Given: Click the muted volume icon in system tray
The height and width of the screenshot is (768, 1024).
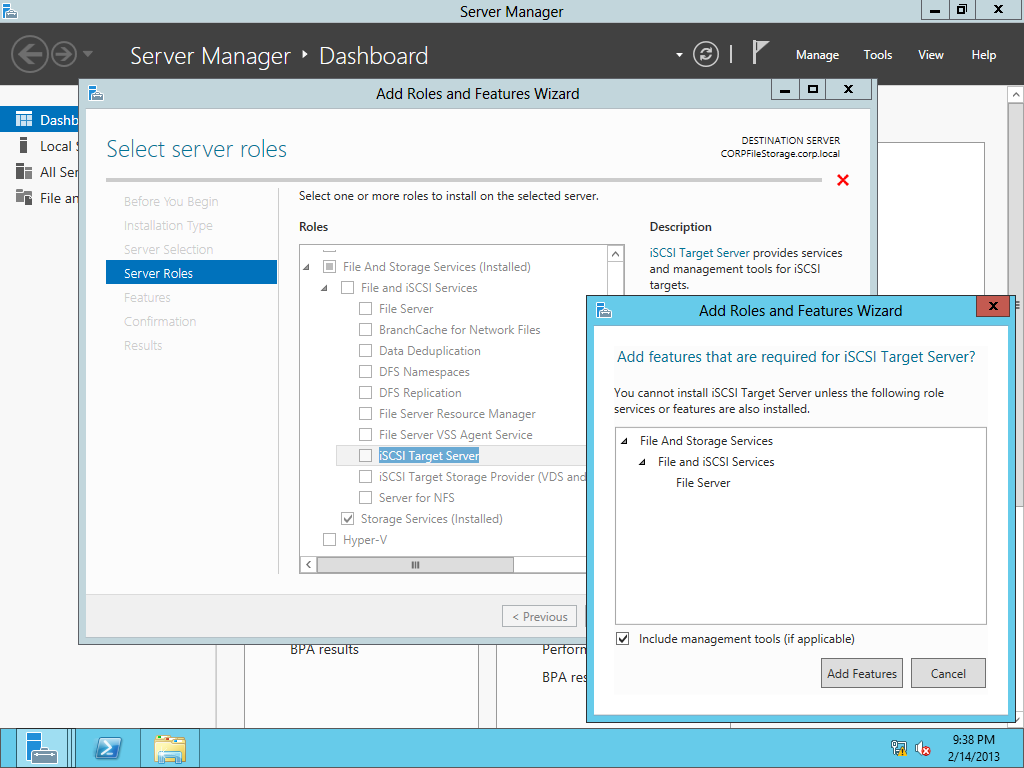Looking at the screenshot, I should click(x=922, y=747).
